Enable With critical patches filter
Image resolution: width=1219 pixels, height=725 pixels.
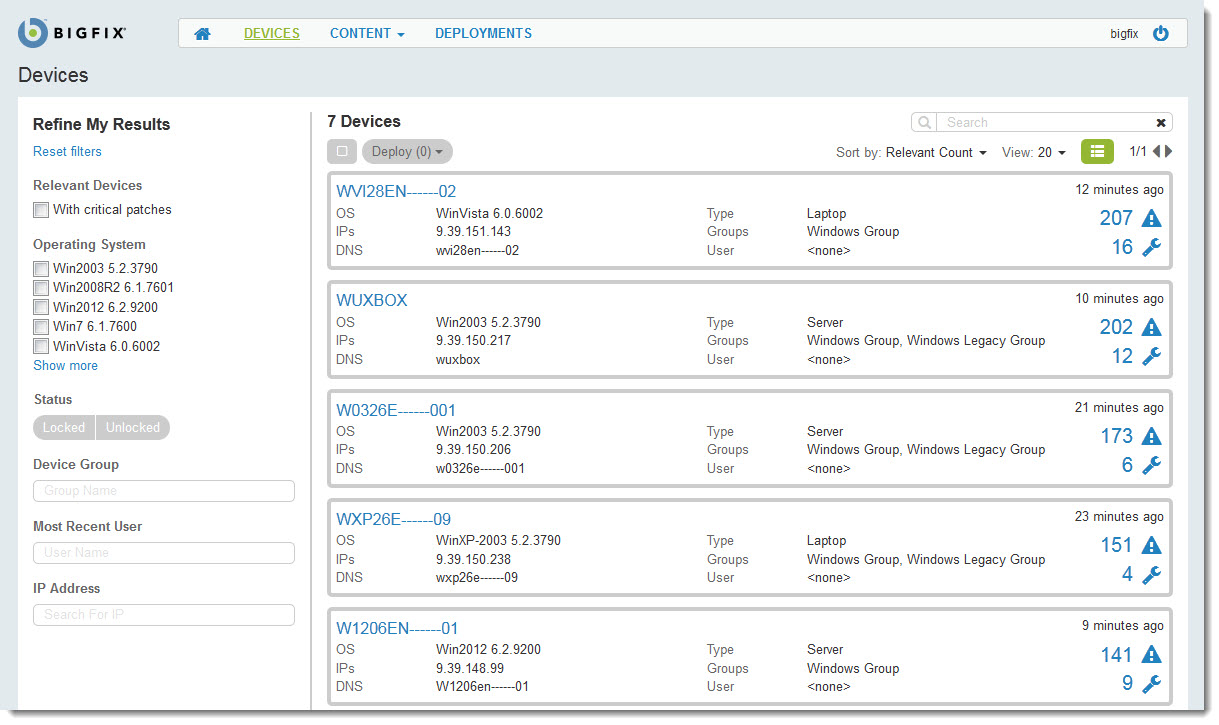coord(41,210)
